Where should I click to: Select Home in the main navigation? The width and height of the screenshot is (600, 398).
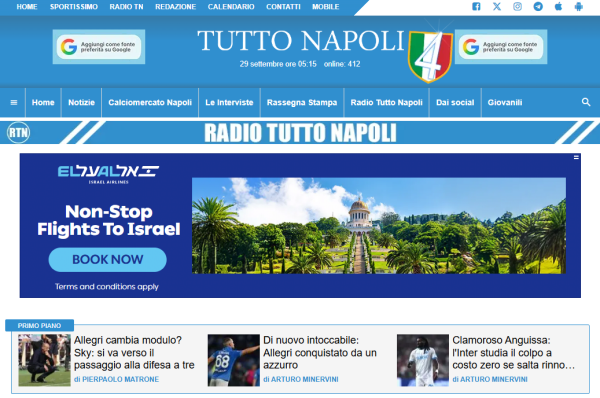[43, 103]
